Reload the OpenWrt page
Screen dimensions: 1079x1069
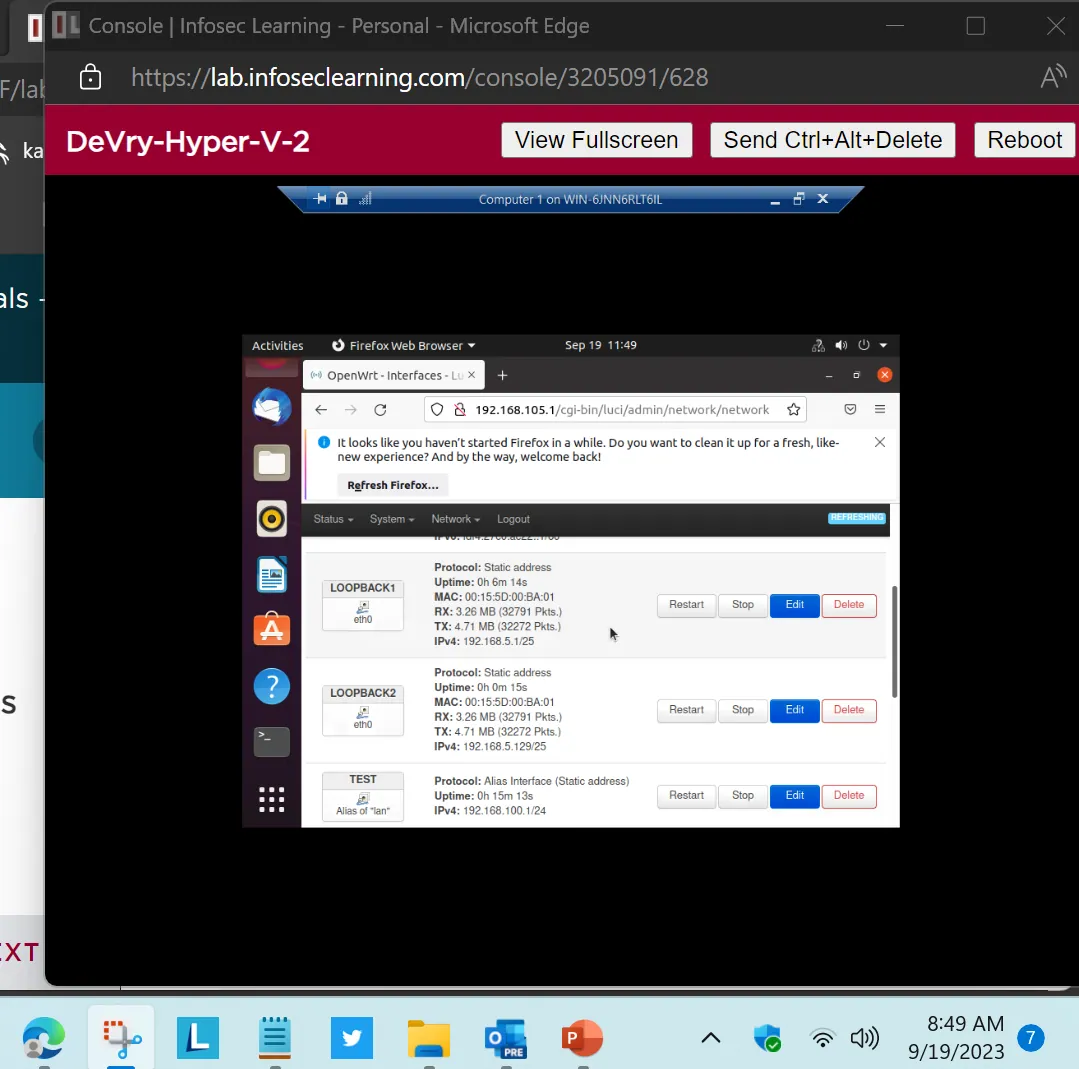381,410
